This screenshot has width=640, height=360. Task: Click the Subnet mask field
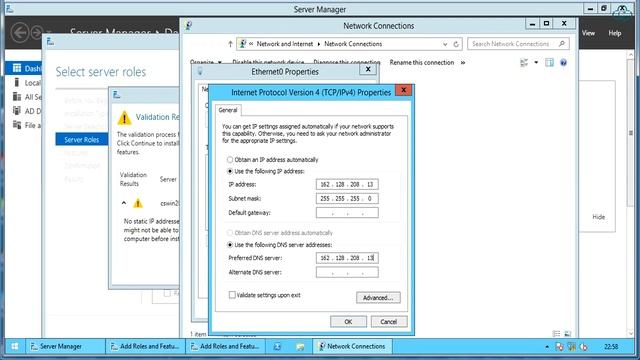click(x=347, y=198)
